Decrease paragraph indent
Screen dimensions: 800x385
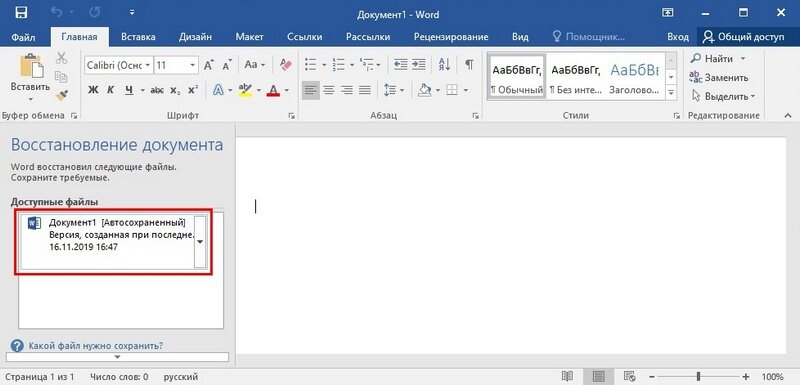tap(401, 64)
